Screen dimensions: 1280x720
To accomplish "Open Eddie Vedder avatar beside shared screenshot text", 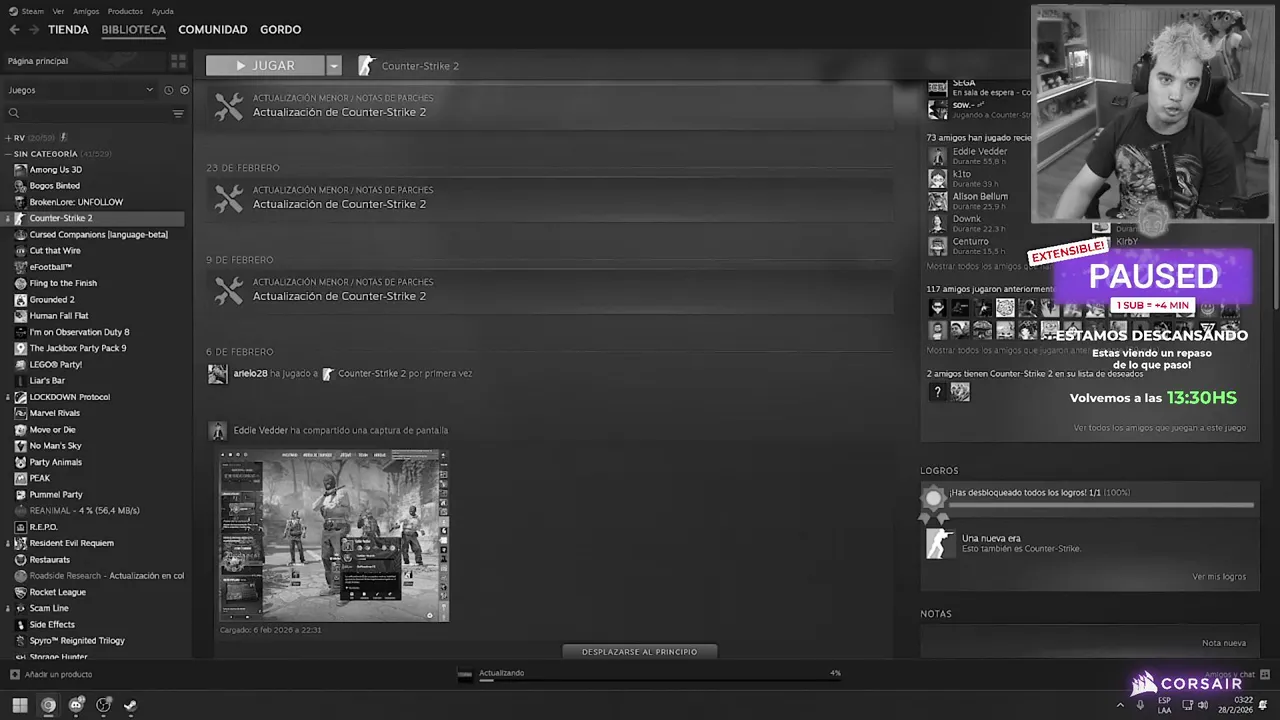I will click(217, 431).
